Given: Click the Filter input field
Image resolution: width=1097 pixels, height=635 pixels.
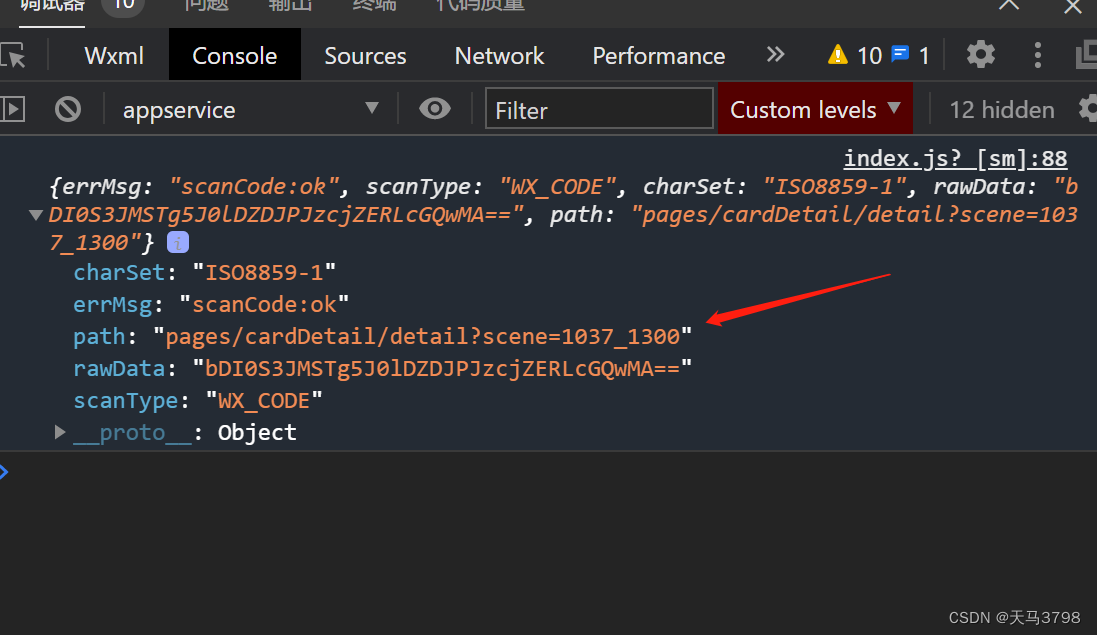Looking at the screenshot, I should click(x=598, y=110).
